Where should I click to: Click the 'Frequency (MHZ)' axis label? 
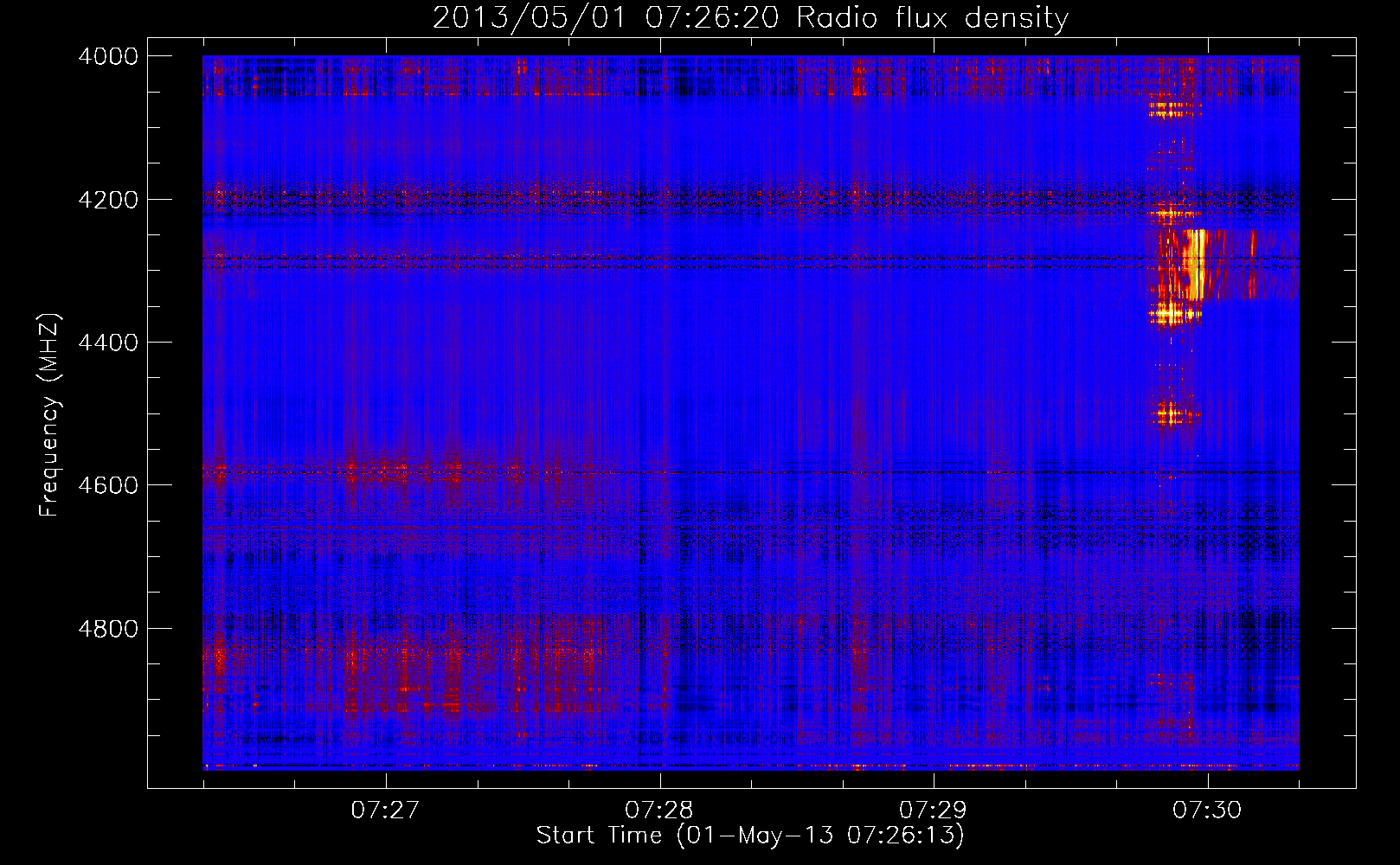(49, 415)
